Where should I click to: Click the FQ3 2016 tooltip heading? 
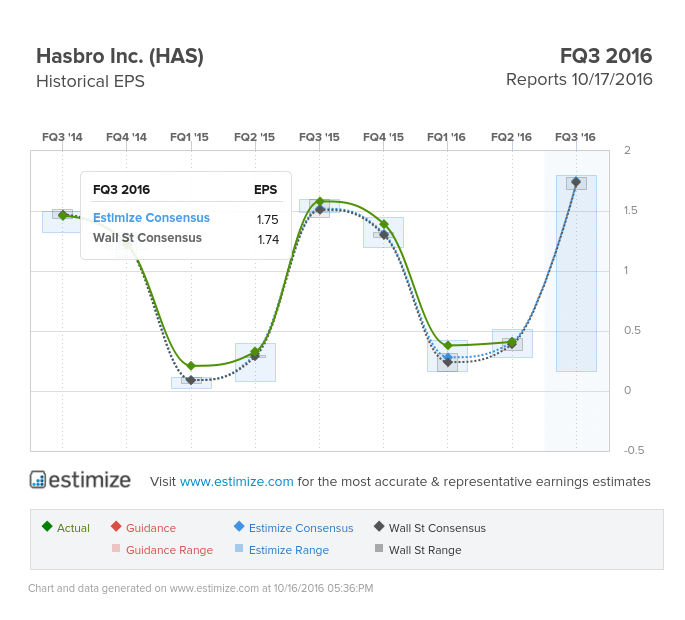(x=121, y=190)
